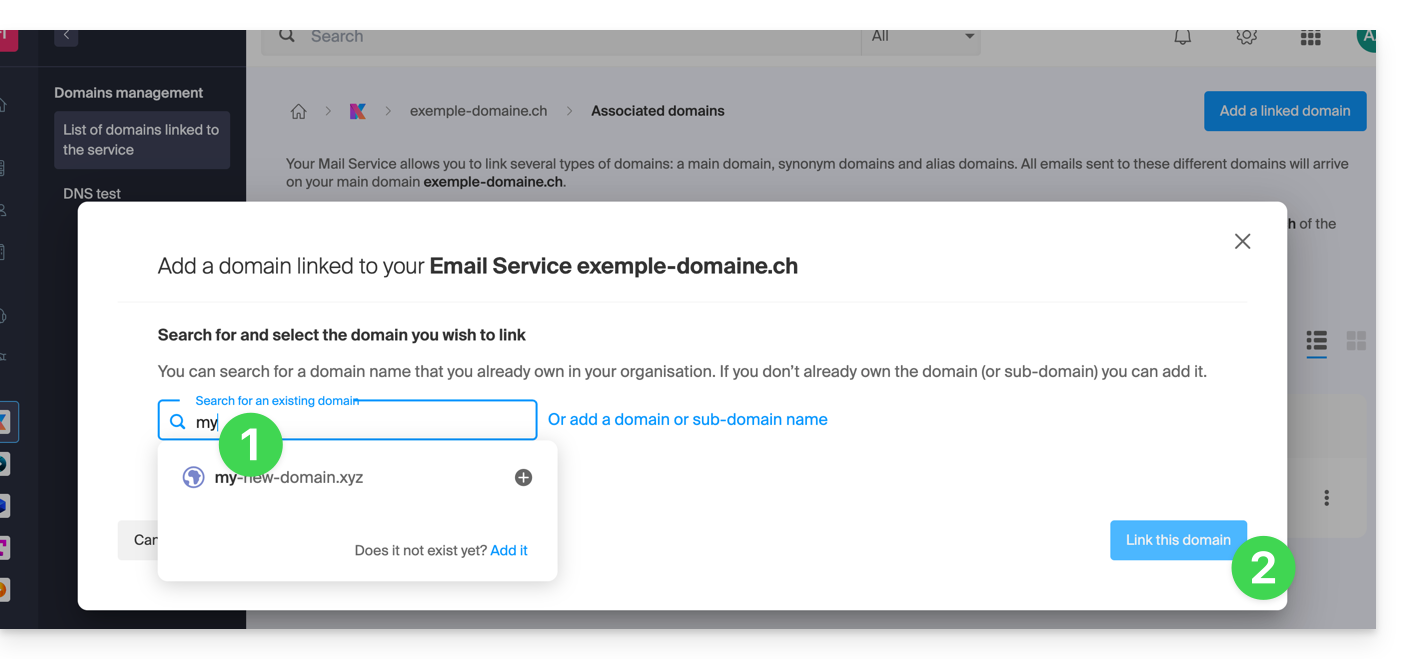Switch to list view layout
Image resolution: width=1406 pixels, height=659 pixels.
(x=1316, y=341)
